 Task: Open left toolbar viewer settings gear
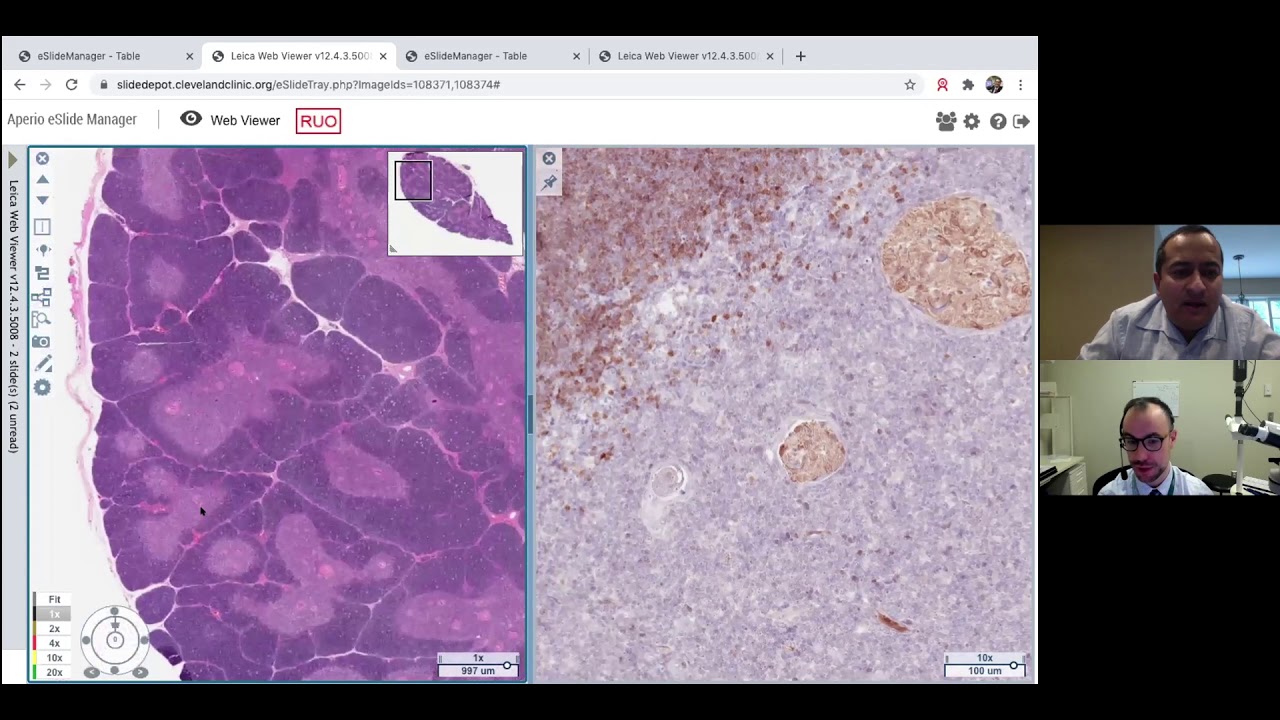[42, 388]
